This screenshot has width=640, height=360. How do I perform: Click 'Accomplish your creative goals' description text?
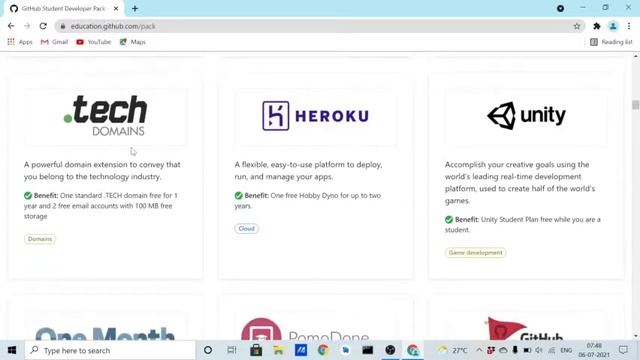tap(520, 182)
